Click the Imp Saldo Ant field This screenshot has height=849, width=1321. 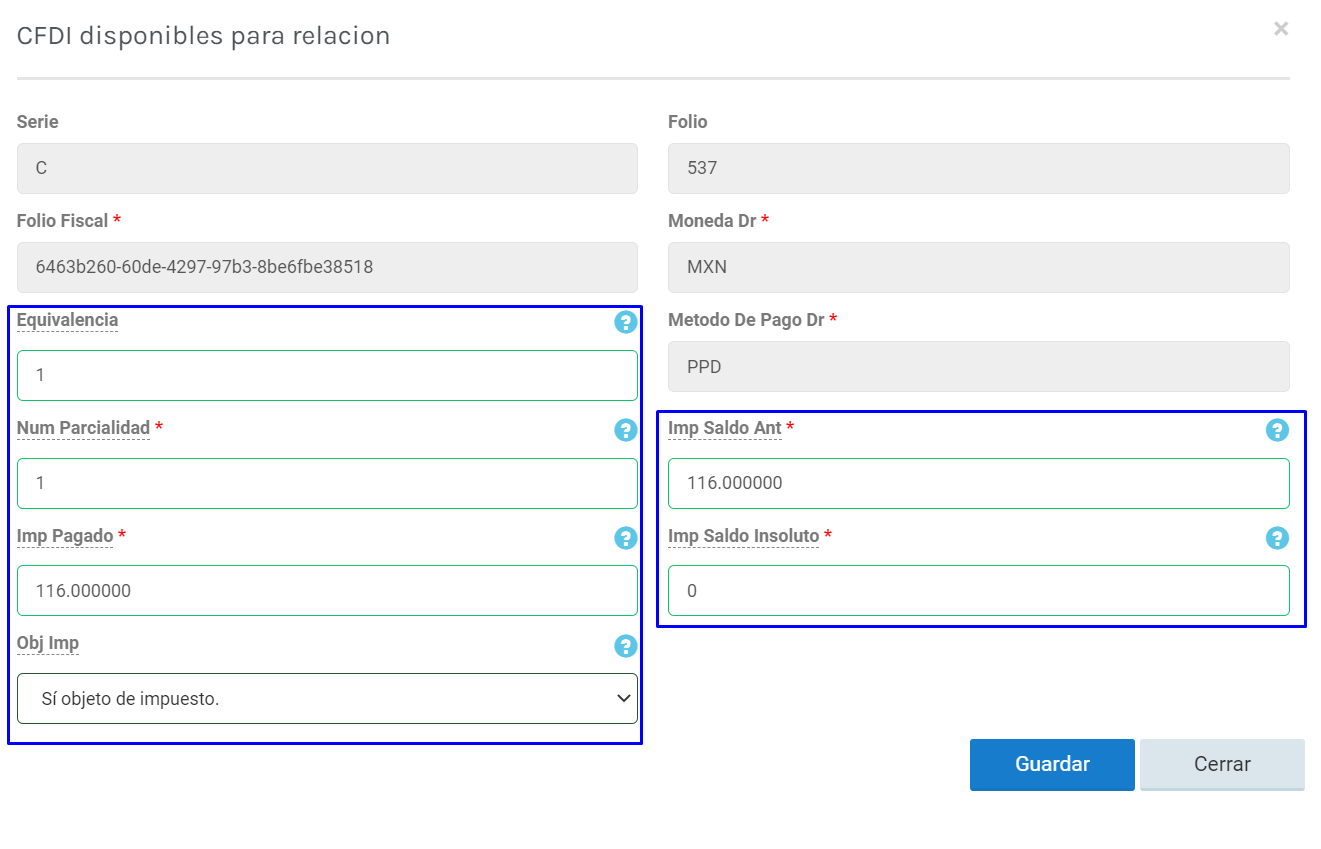click(x=978, y=483)
